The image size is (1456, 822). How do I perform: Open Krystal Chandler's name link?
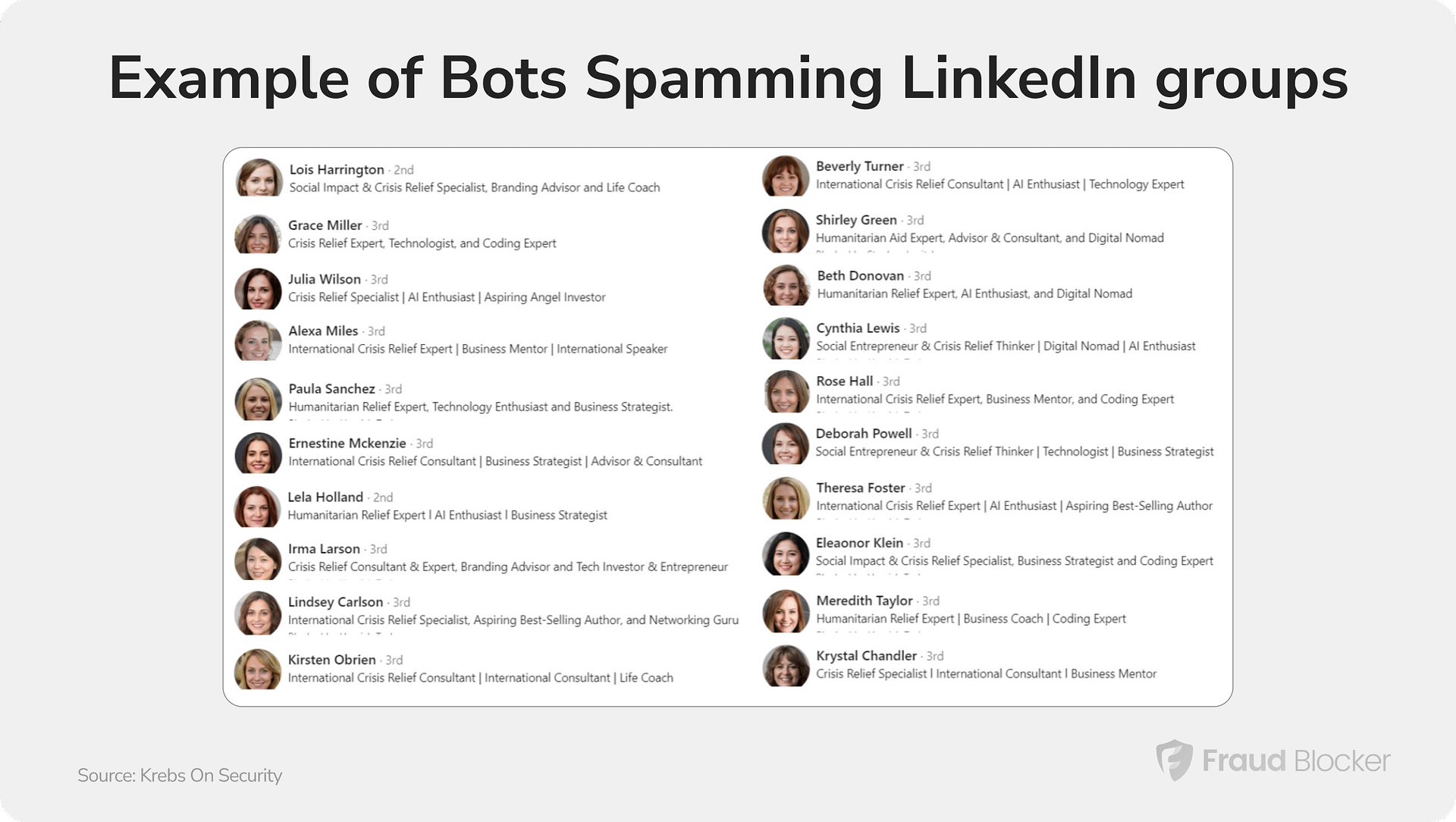866,656
